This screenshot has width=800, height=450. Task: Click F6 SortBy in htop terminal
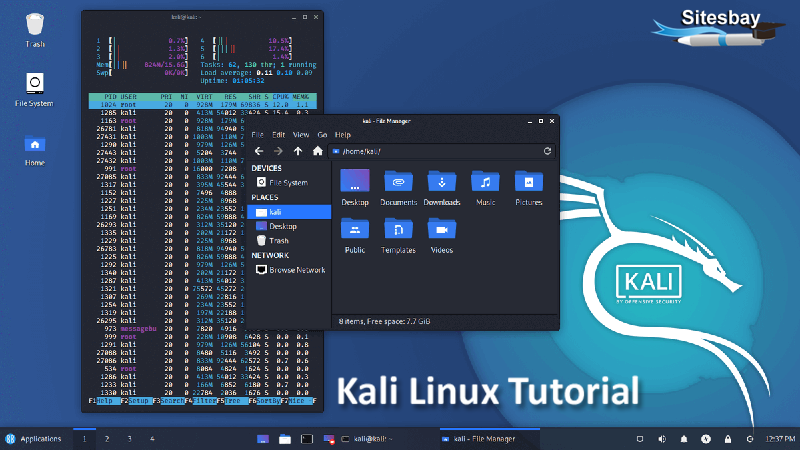tap(264, 401)
